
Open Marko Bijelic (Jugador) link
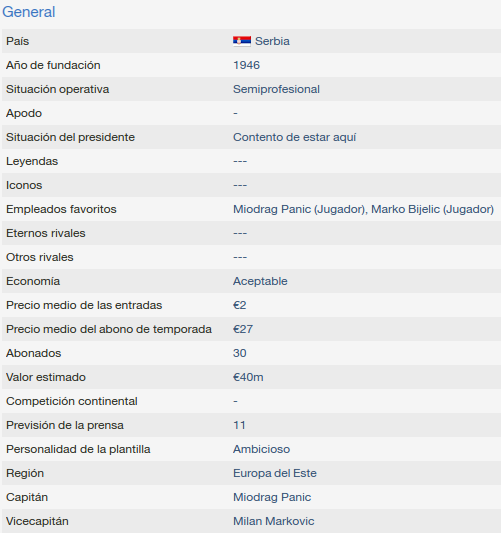pyautogui.click(x=432, y=209)
